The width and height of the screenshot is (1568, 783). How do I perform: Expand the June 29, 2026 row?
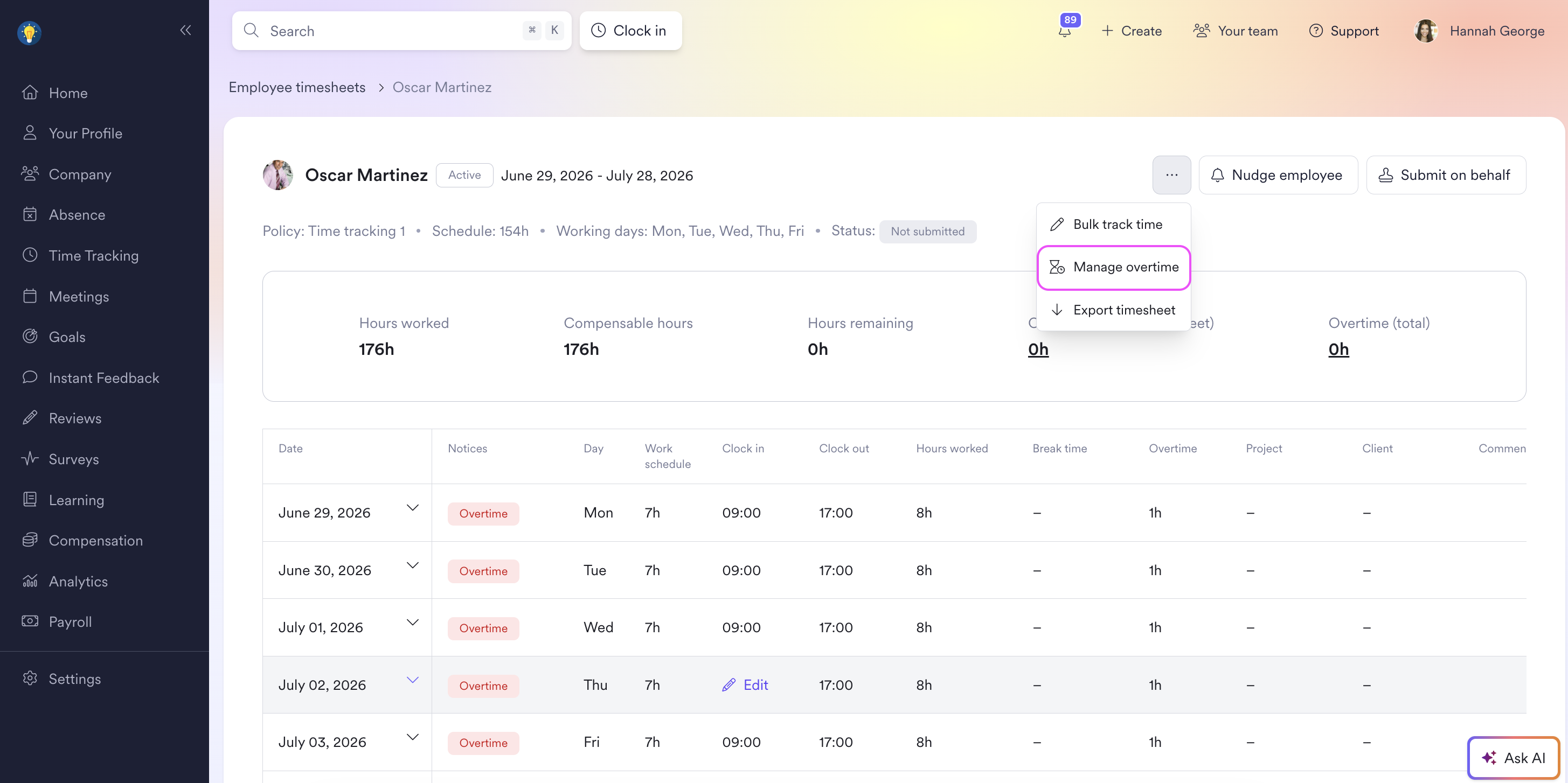click(413, 508)
